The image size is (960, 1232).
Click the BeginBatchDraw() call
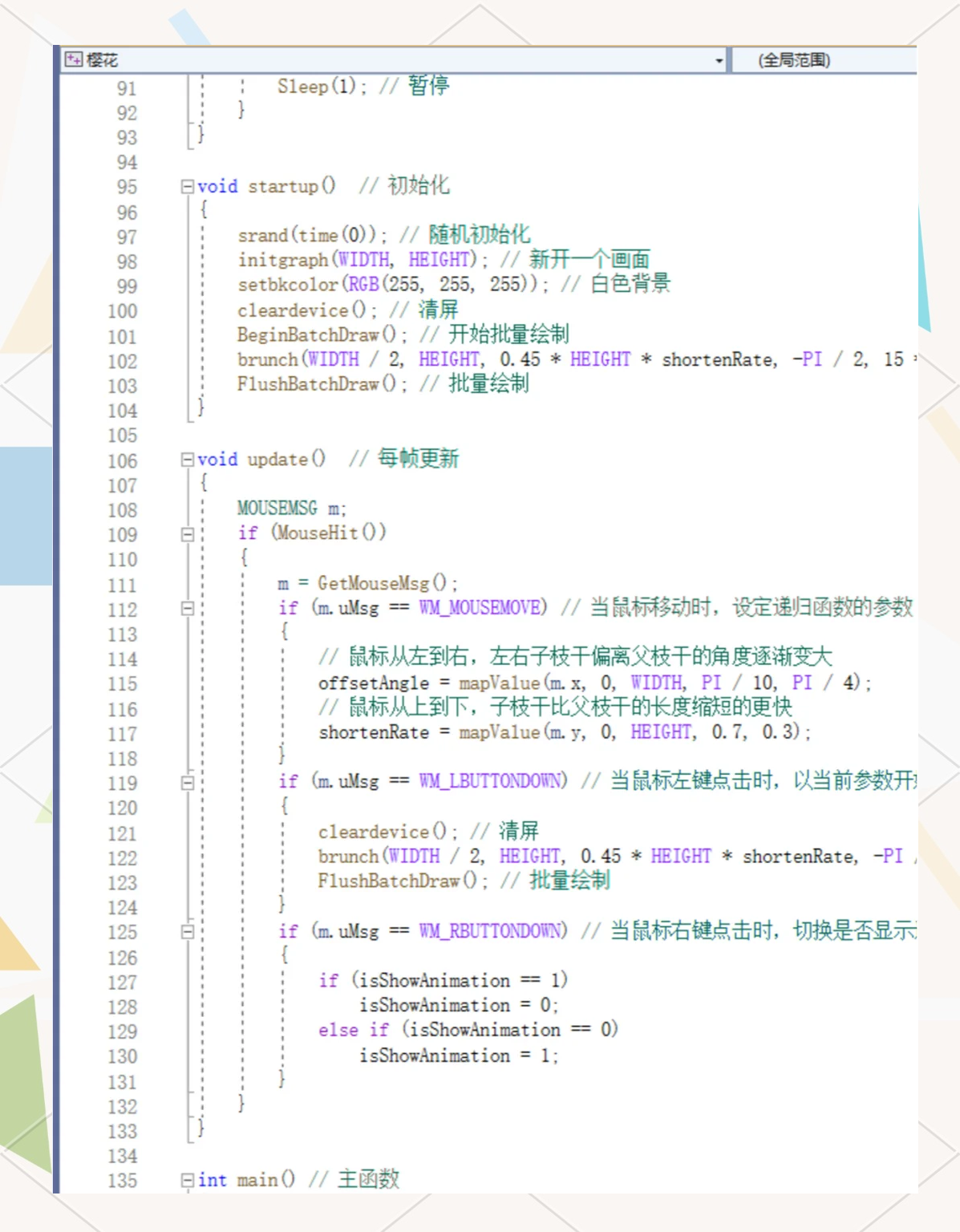point(322,334)
